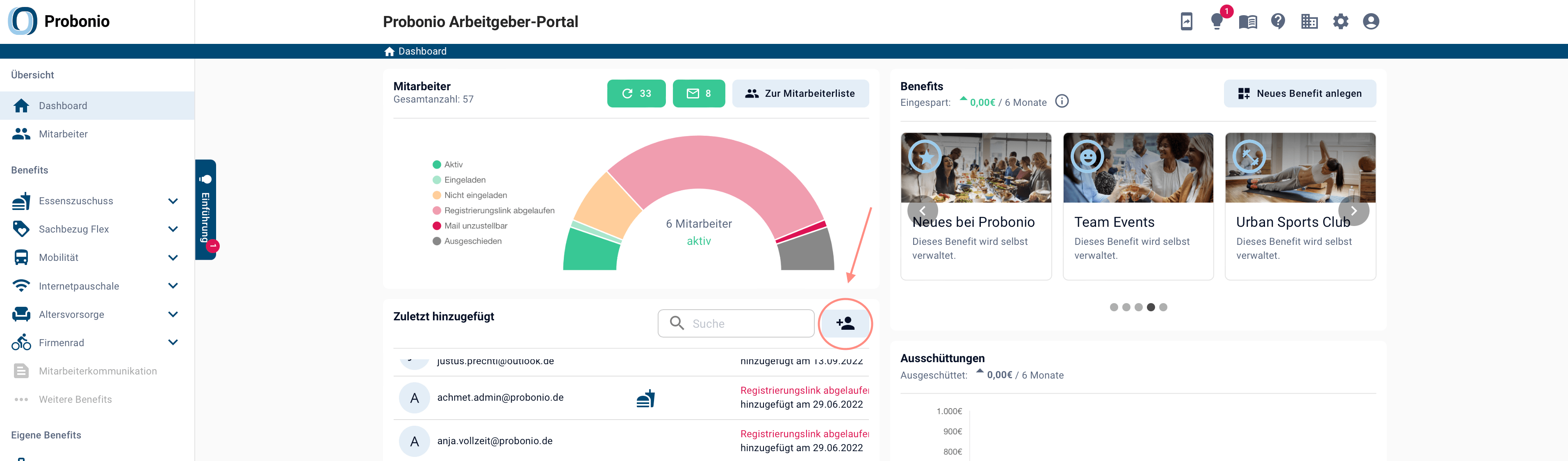Click the Probonio logo

pyautogui.click(x=59, y=21)
